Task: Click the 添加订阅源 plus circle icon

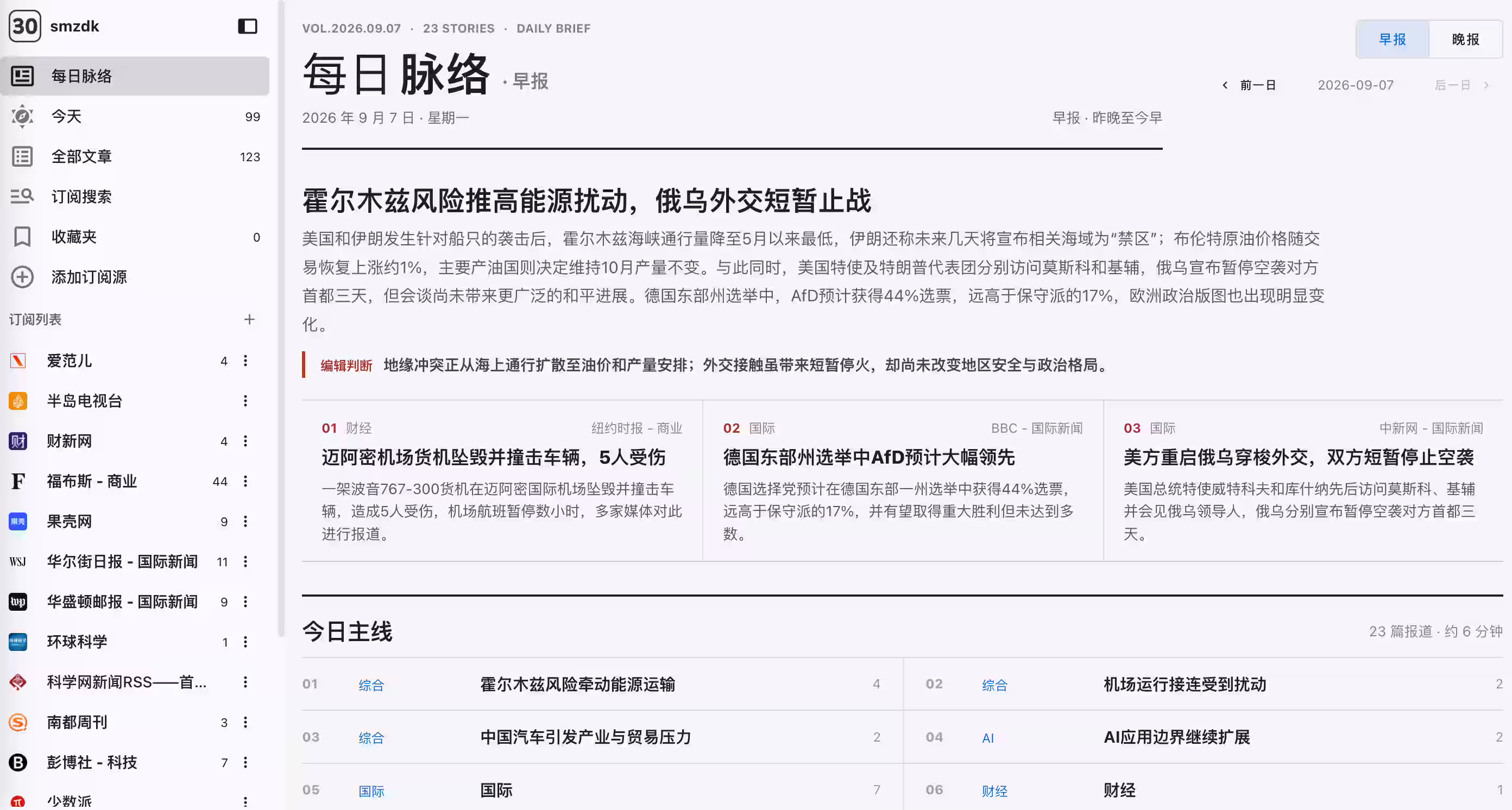Action: click(x=22, y=277)
